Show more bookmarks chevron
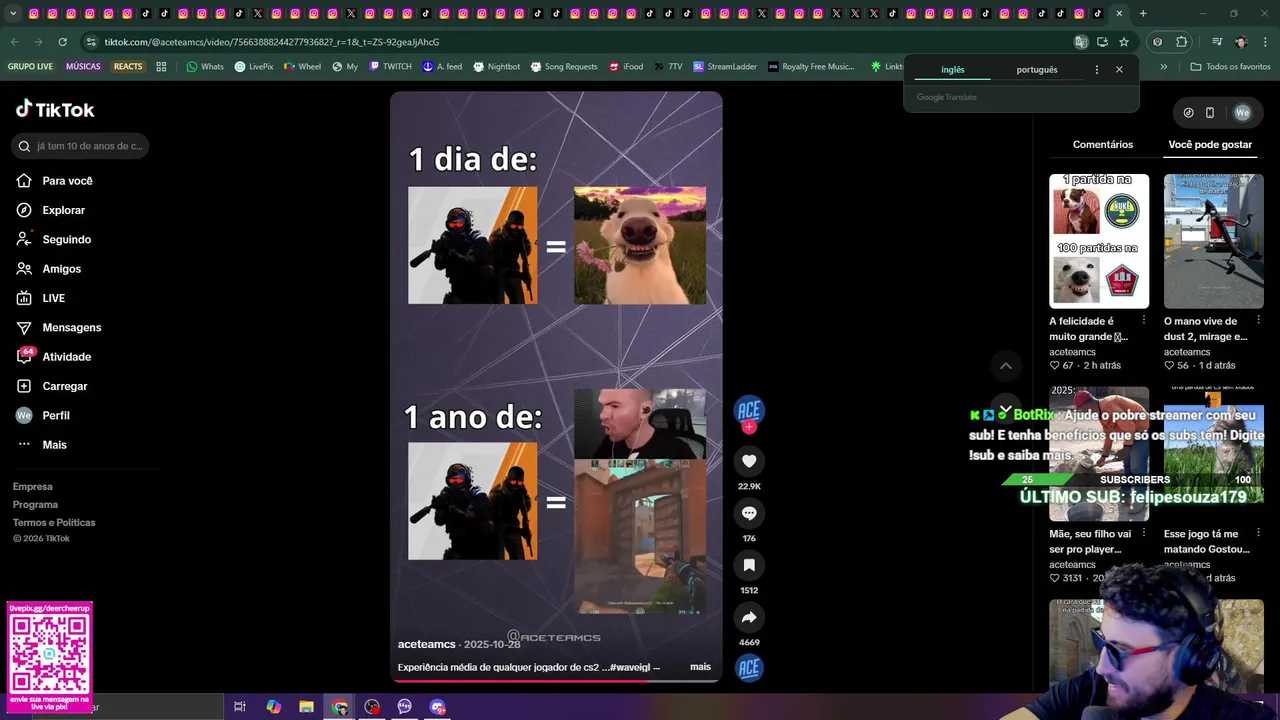This screenshot has height=720, width=1280. tap(1163, 67)
